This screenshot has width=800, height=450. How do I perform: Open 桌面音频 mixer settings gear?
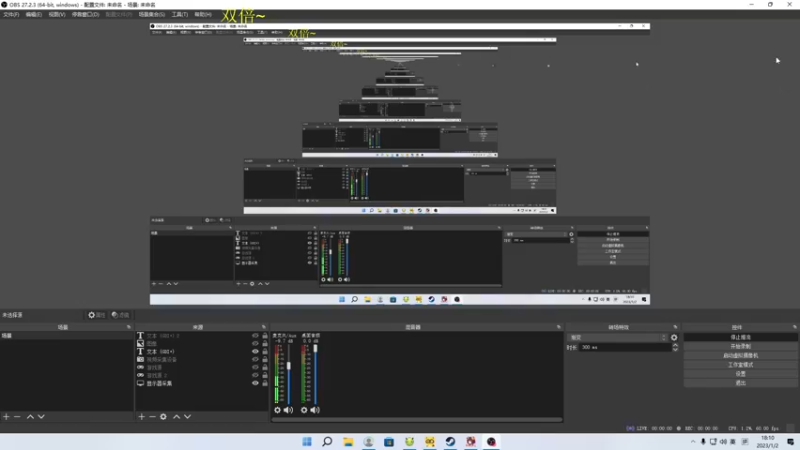pos(304,410)
